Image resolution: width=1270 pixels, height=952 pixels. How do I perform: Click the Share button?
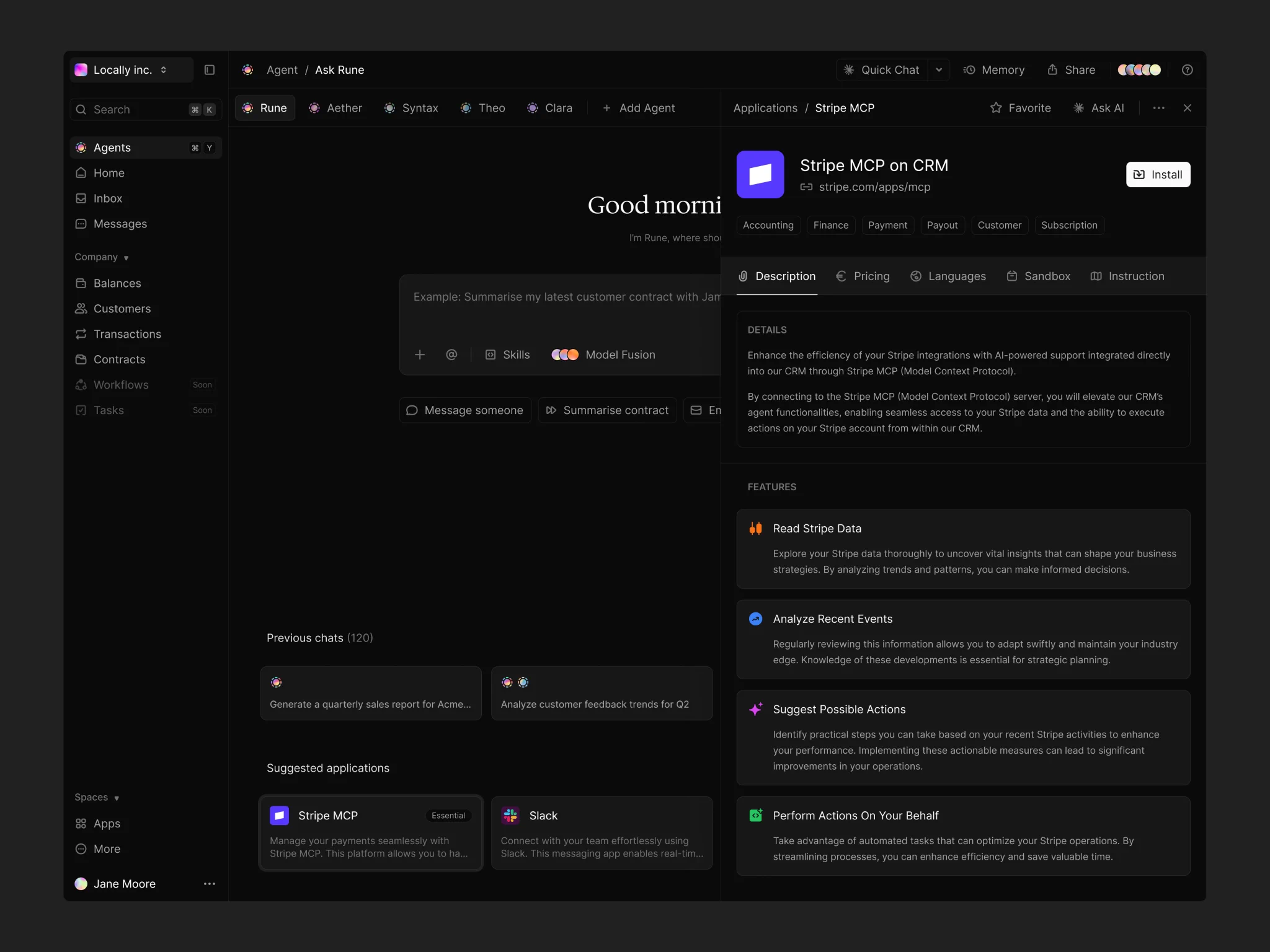(1071, 70)
